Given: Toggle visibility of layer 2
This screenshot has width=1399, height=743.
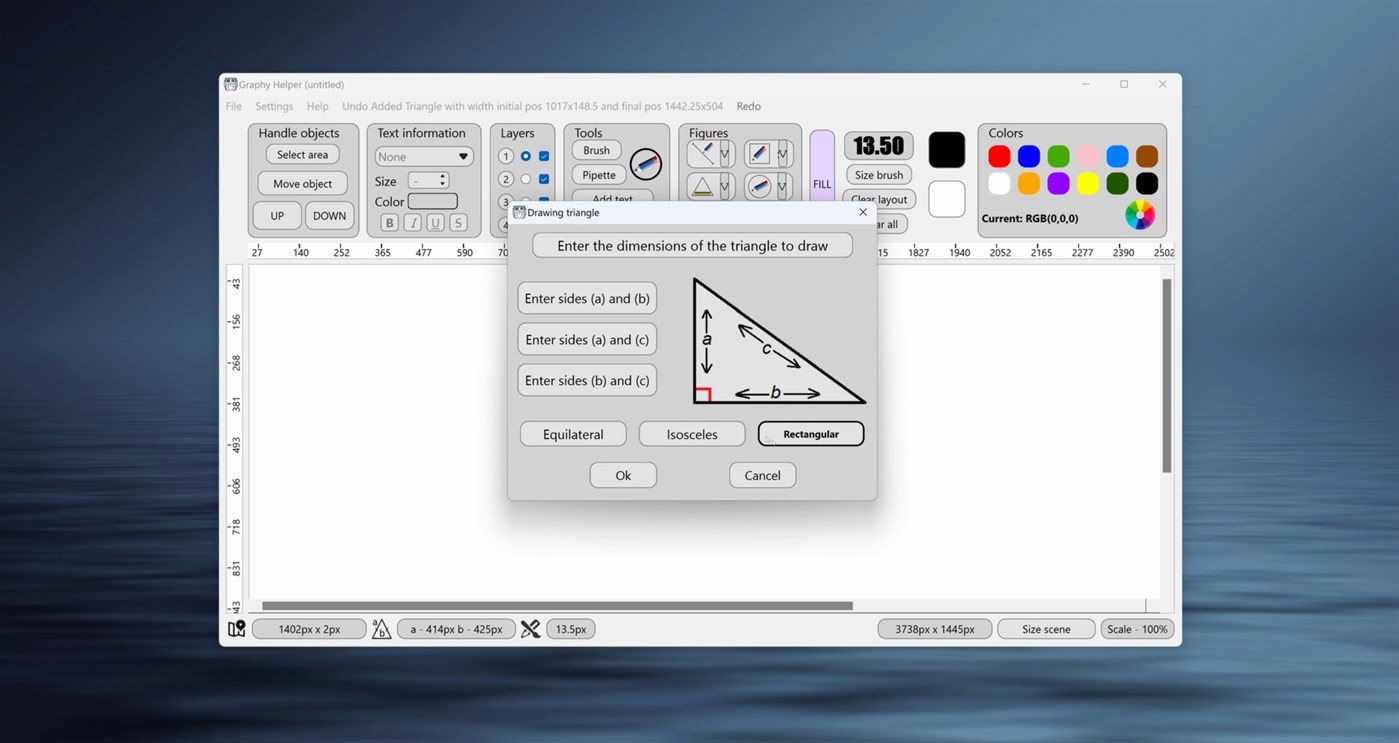Looking at the screenshot, I should click(x=543, y=179).
